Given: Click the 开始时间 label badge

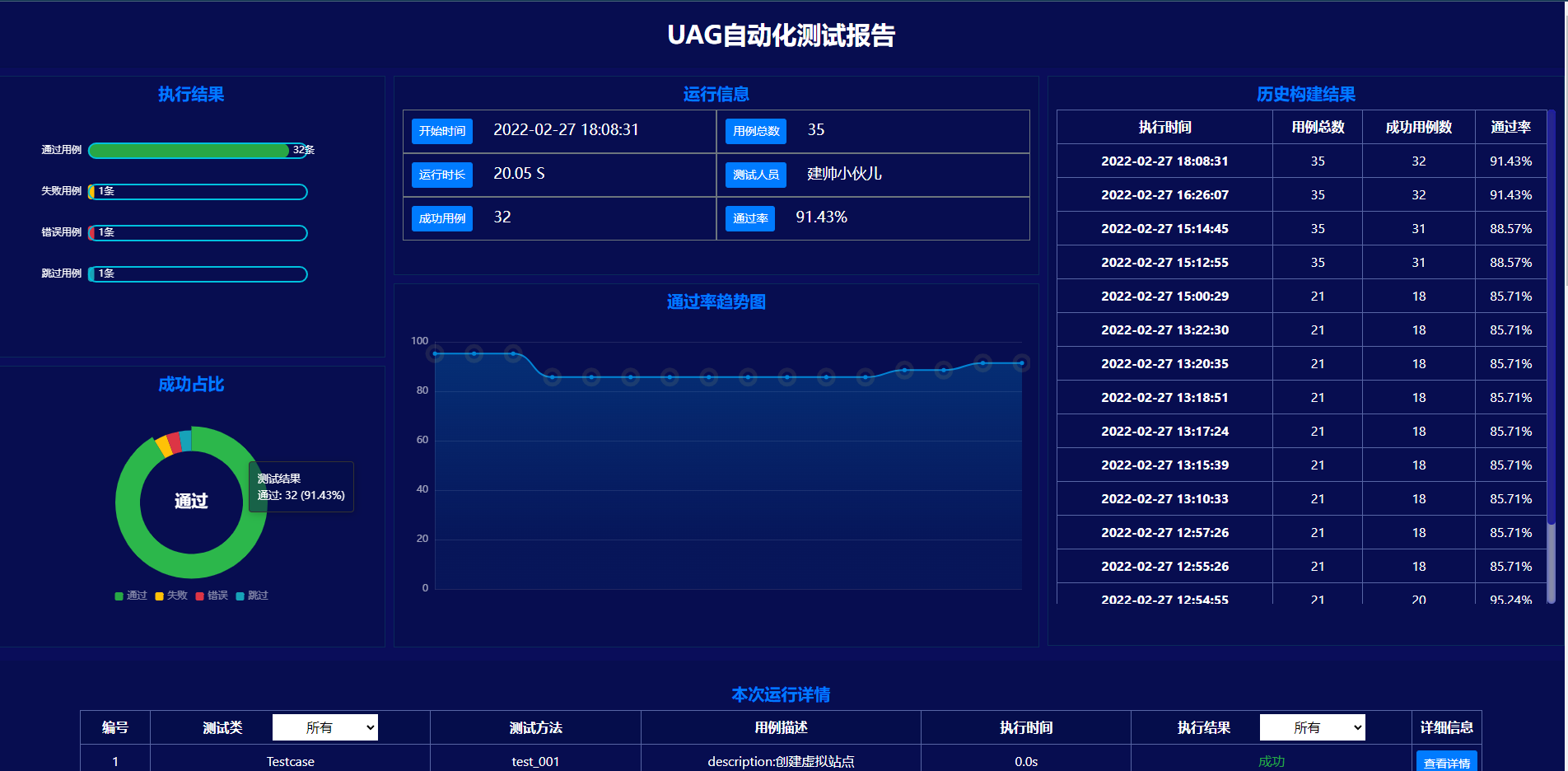Looking at the screenshot, I should coord(442,131).
